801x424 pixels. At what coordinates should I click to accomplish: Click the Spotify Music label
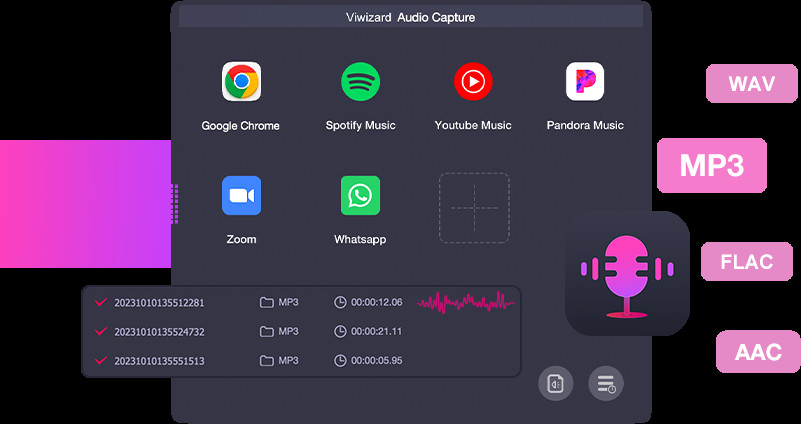(x=361, y=126)
